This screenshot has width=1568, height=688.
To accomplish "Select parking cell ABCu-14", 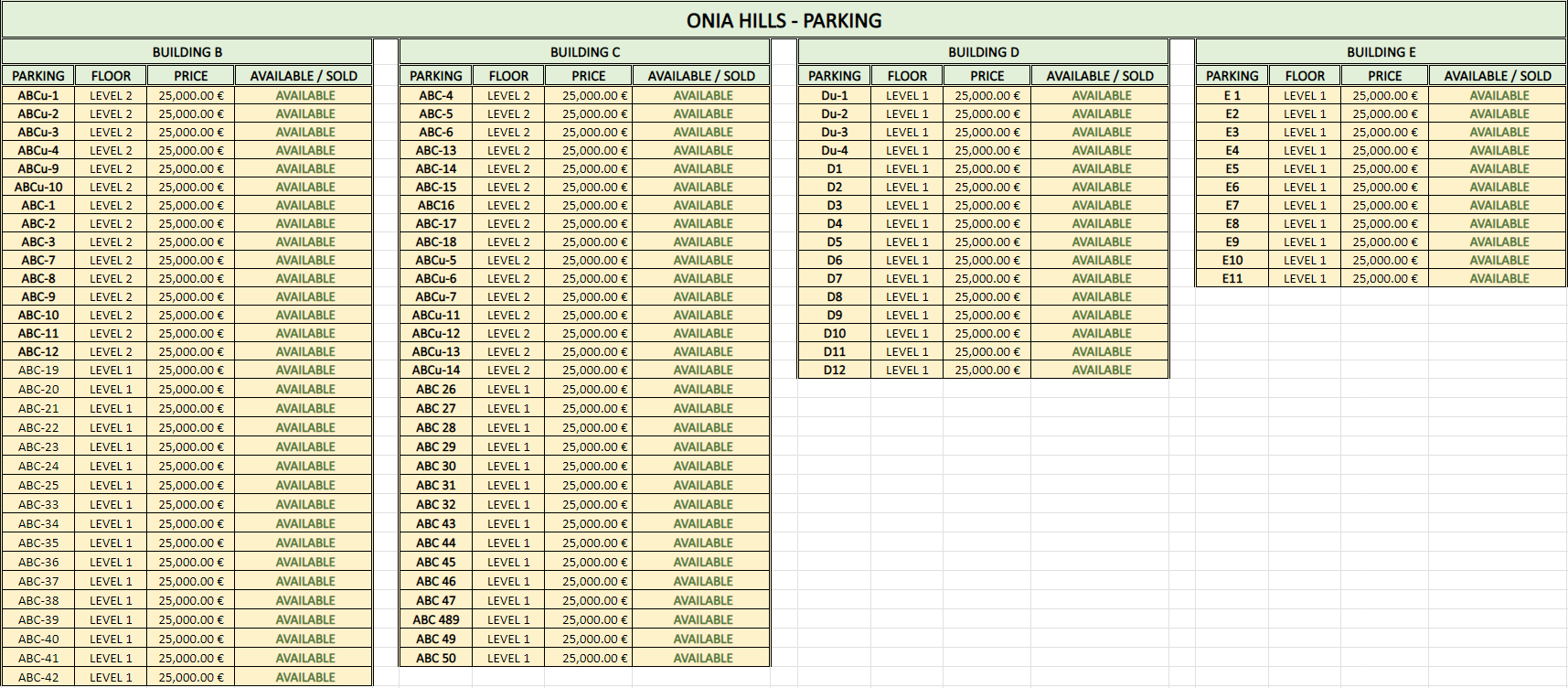I will [x=436, y=370].
